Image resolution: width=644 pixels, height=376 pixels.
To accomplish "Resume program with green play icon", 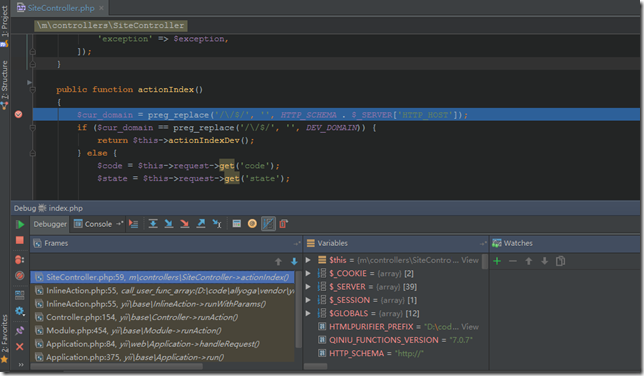I will point(20,224).
